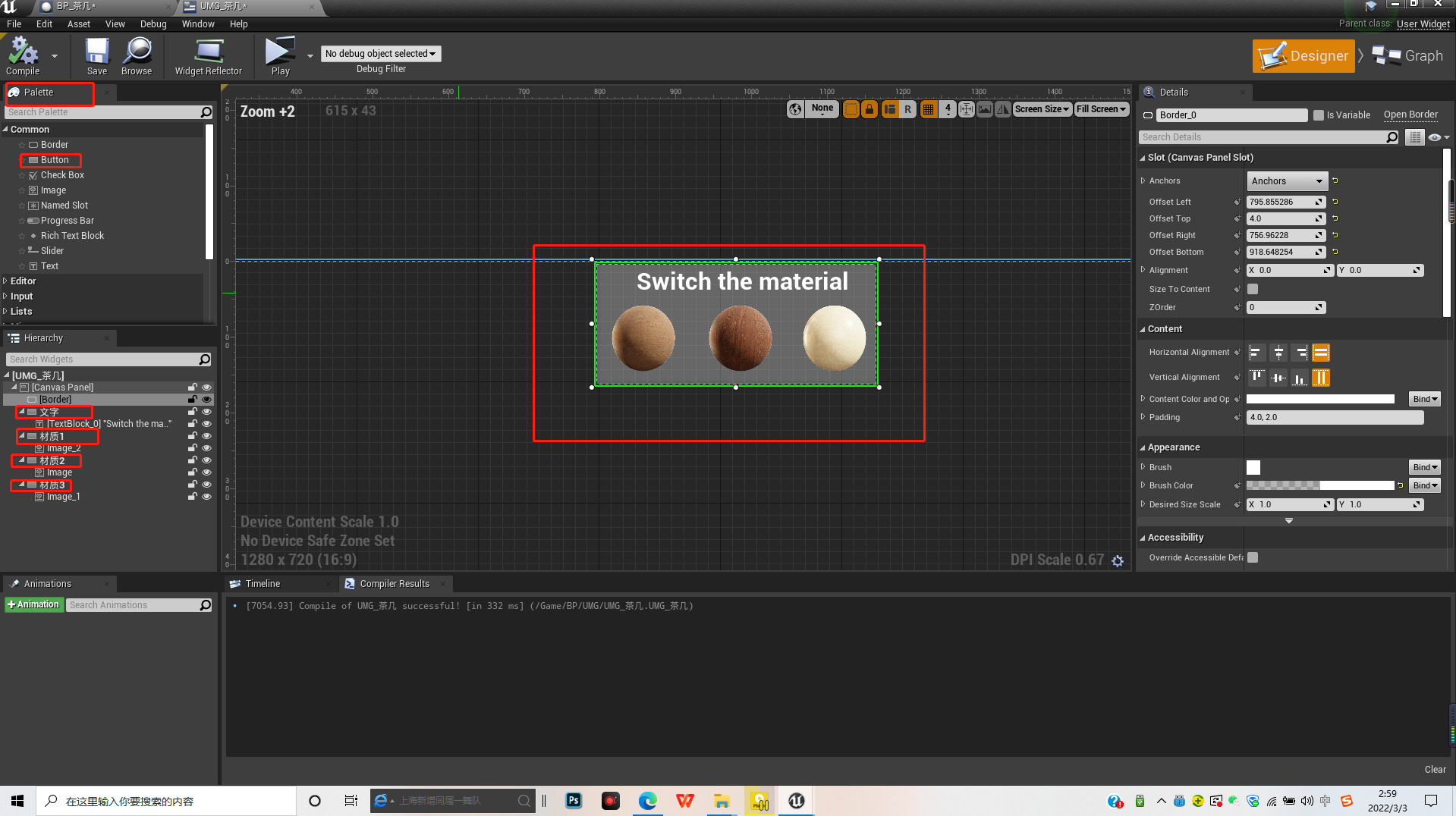Open Brush Color swatch picker

1320,485
